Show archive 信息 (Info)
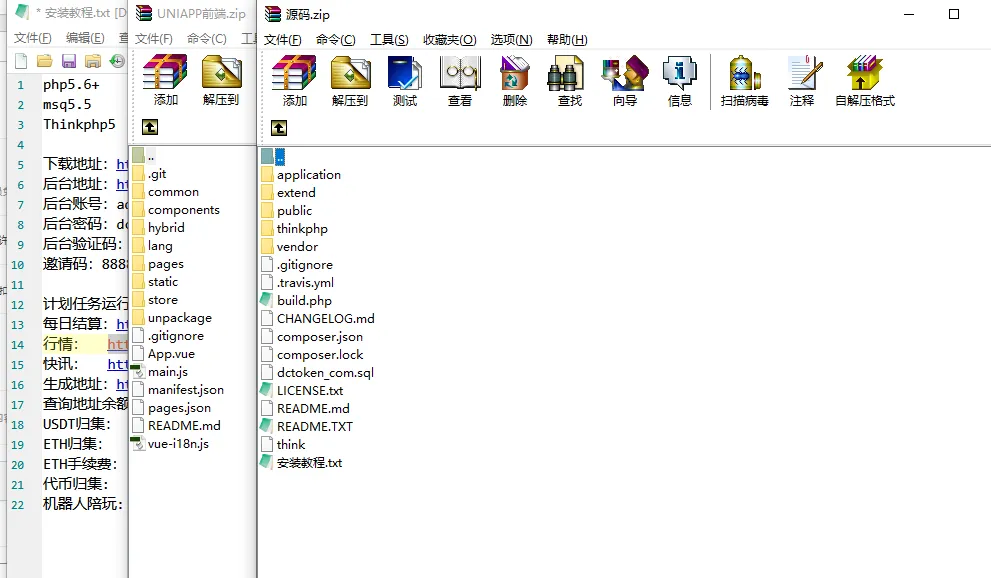 click(680, 80)
